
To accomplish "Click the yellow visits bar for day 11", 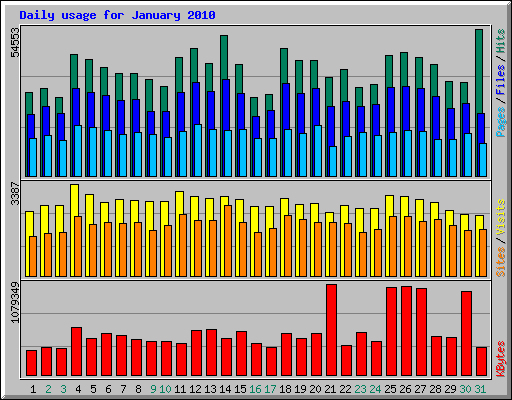I will point(180,203).
